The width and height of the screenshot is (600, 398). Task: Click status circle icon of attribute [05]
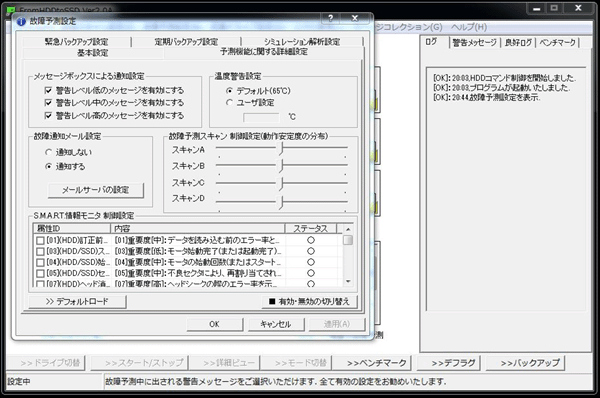pyautogui.click(x=311, y=273)
